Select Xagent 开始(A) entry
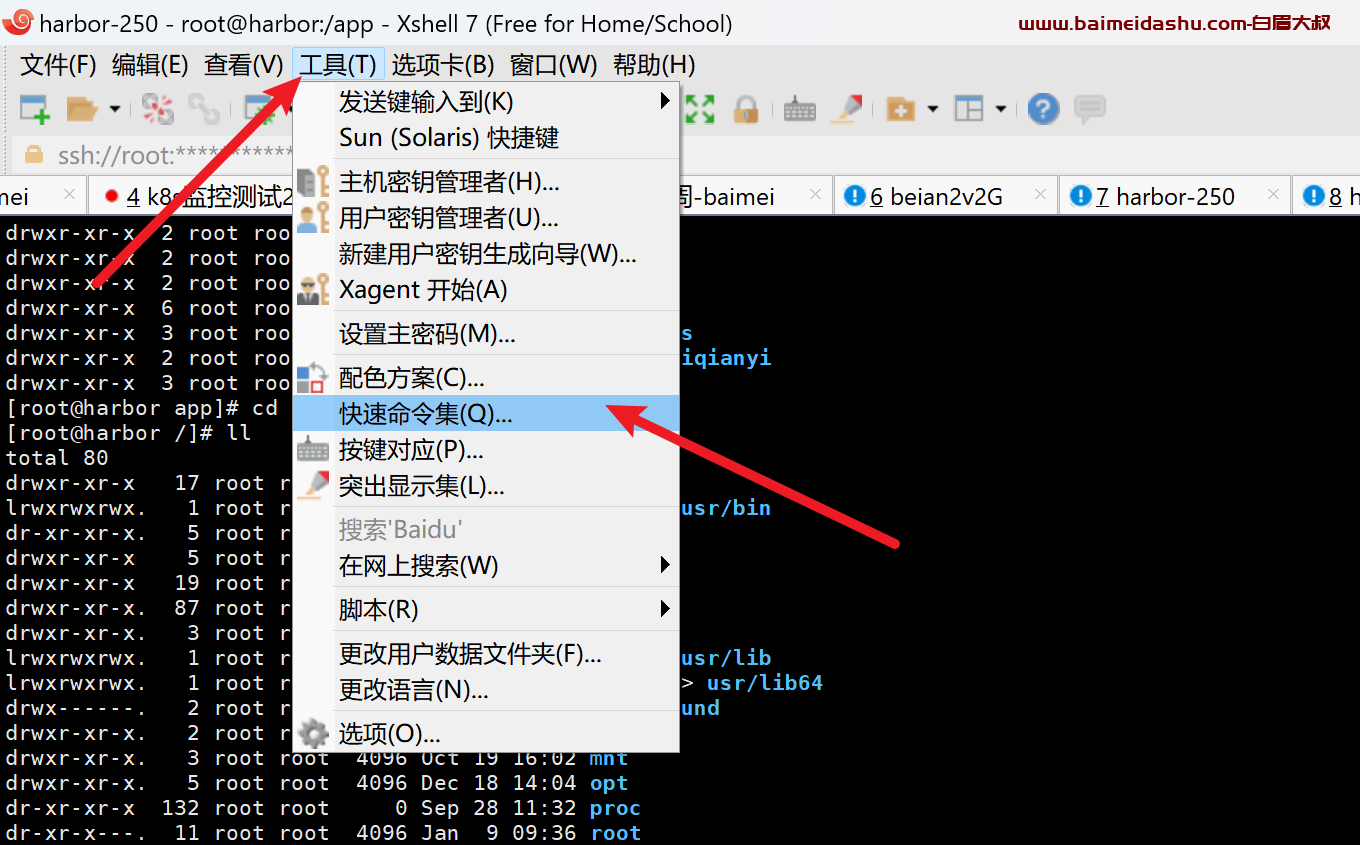Image resolution: width=1360 pixels, height=845 pixels. [486, 290]
